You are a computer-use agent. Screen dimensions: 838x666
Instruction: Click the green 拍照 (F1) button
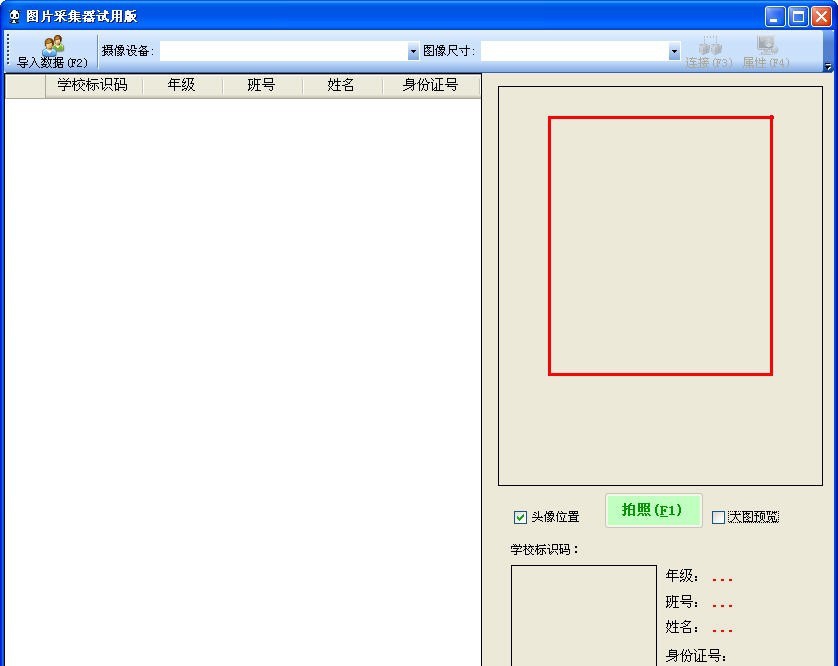653,510
